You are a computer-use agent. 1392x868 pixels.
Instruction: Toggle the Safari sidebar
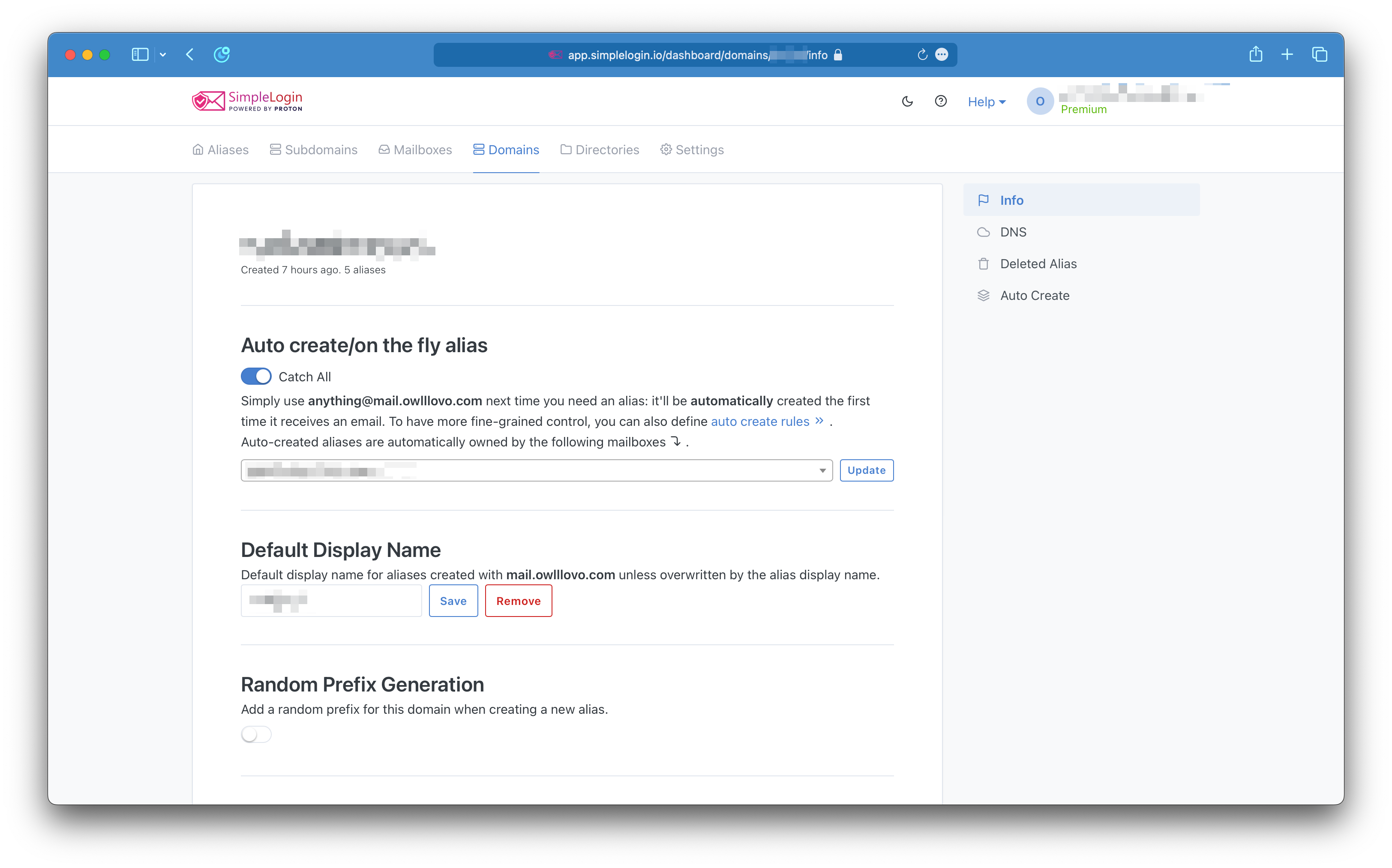tap(140, 54)
